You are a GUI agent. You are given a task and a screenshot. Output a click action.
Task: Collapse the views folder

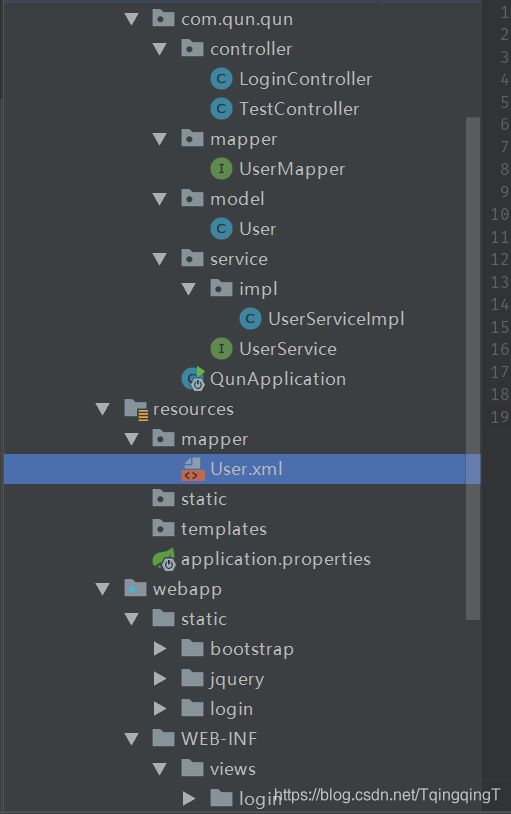pos(160,769)
